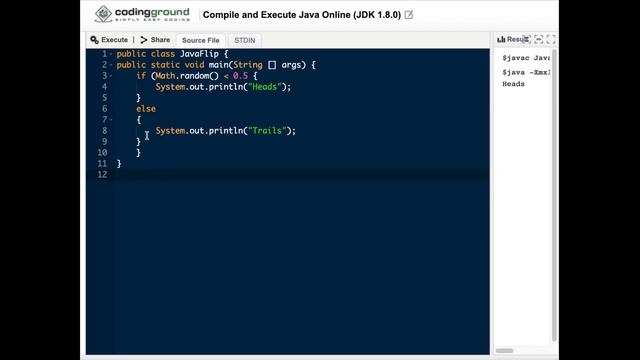This screenshot has height=360, width=640.
Task: Click the $javac line in the Result panel
Action: pyautogui.click(x=526, y=58)
